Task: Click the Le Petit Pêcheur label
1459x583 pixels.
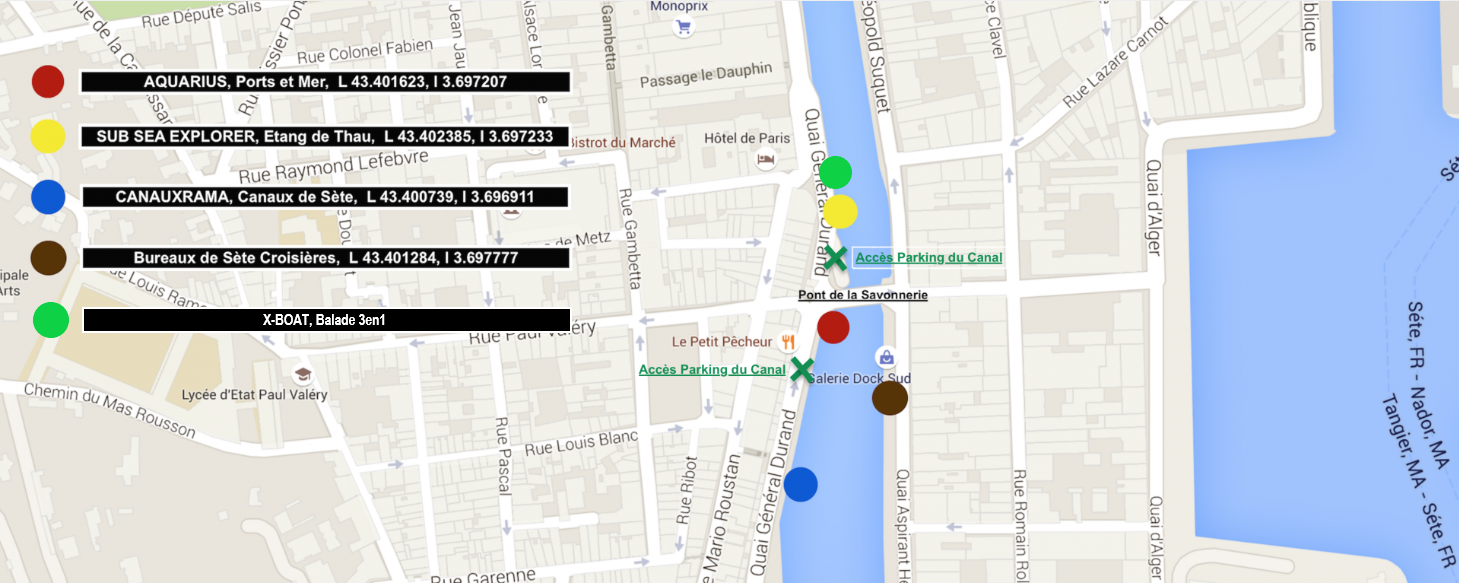Action: 722,342
